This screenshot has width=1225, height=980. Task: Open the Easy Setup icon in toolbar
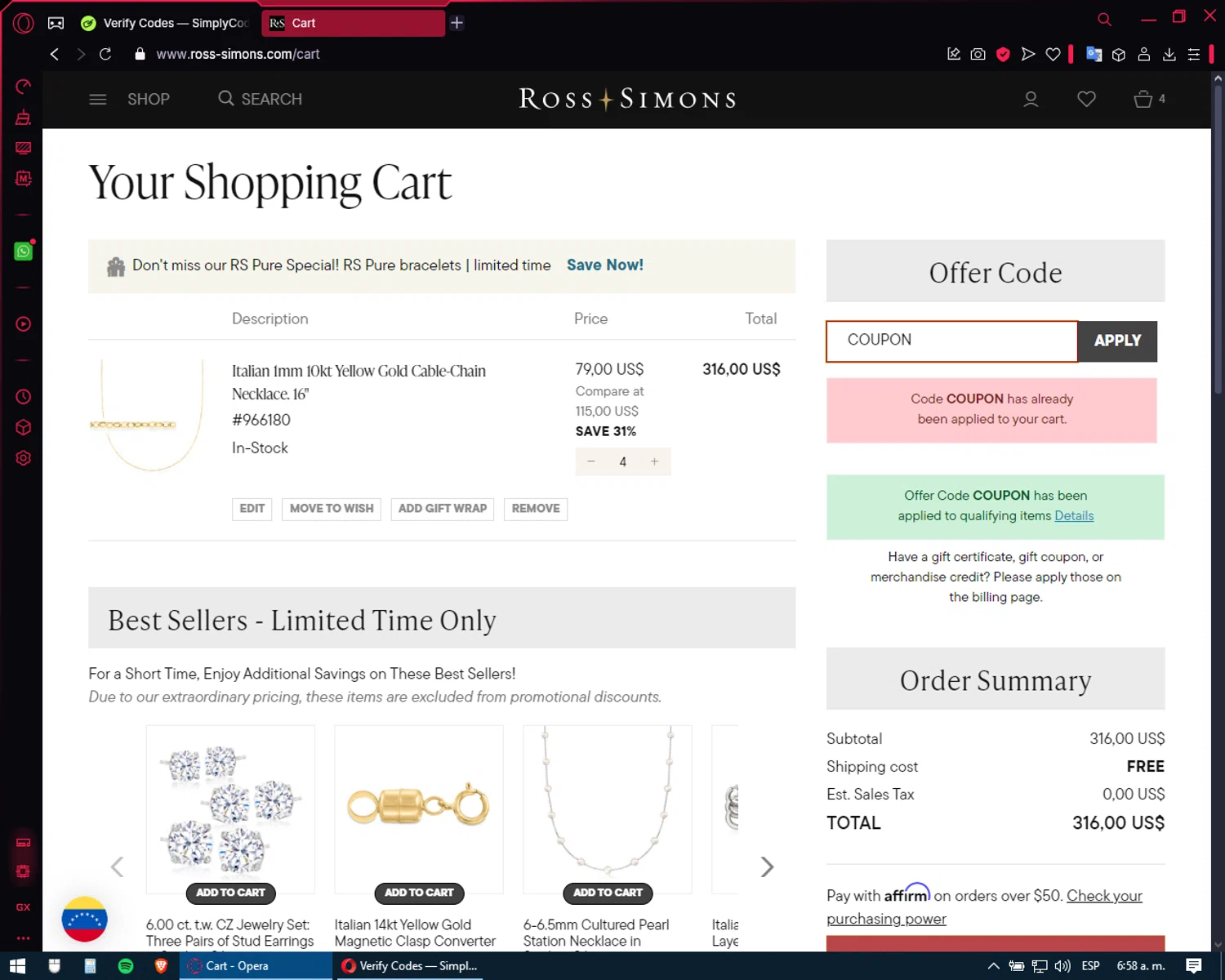(1194, 54)
